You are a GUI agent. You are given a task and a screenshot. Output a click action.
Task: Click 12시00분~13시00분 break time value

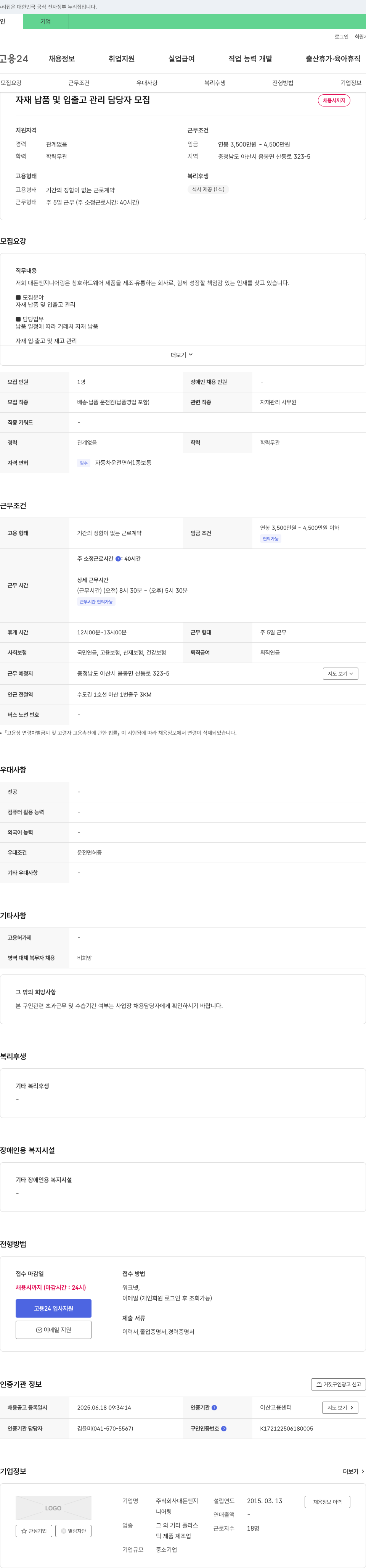tap(101, 632)
